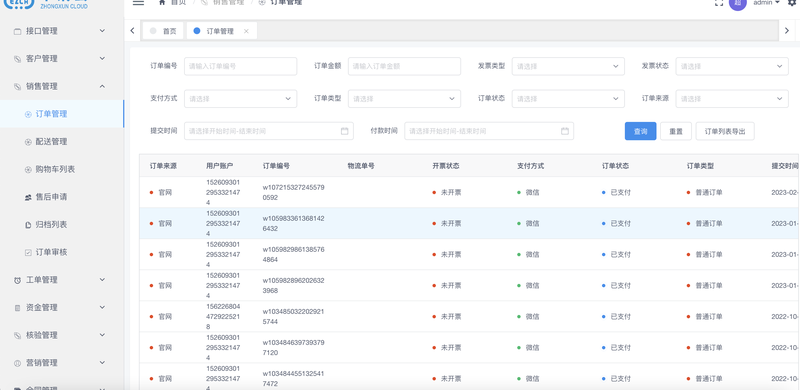Go to 首页 in the breadcrumb
800x390 pixels.
coord(178,3)
